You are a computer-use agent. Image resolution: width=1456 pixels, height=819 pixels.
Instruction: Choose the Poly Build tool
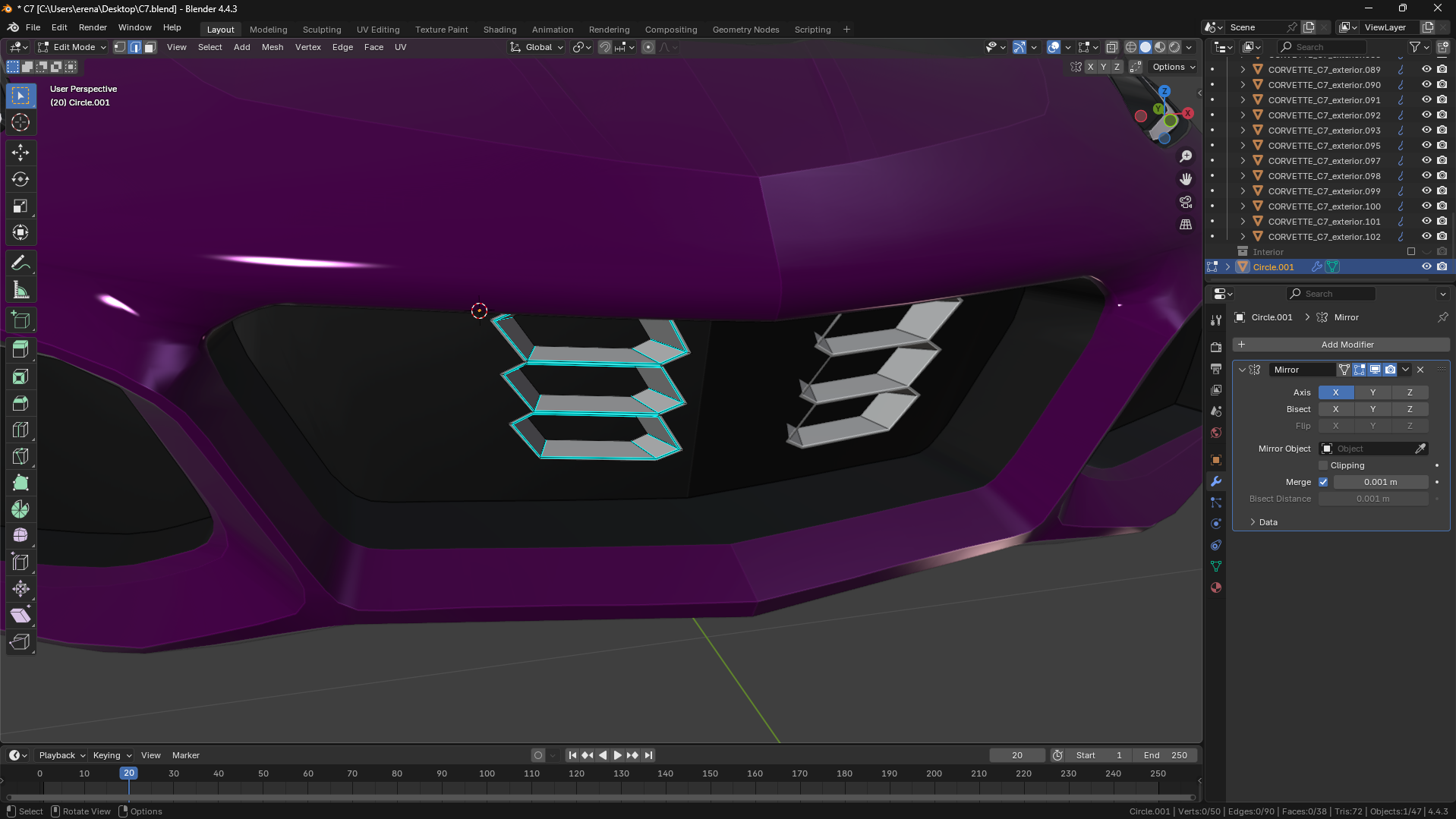click(x=20, y=483)
